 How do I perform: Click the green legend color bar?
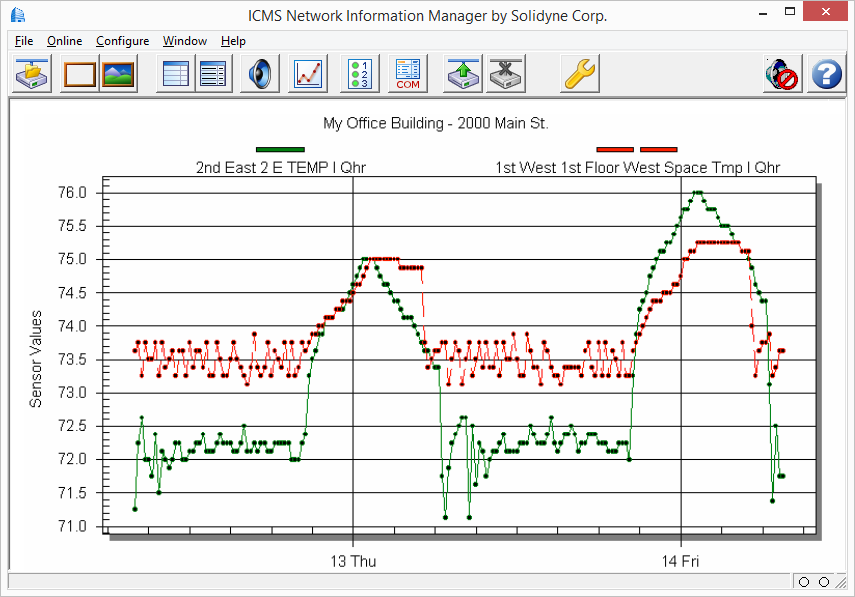tap(281, 149)
